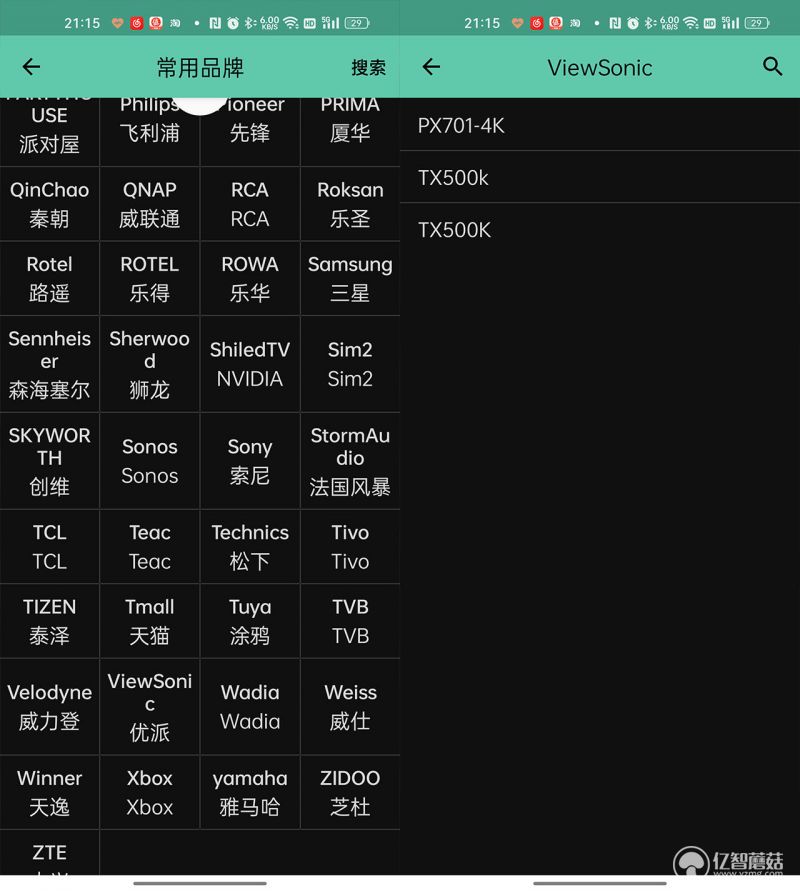
Task: Choose the Samsung 三星 brand
Action: coord(350,278)
